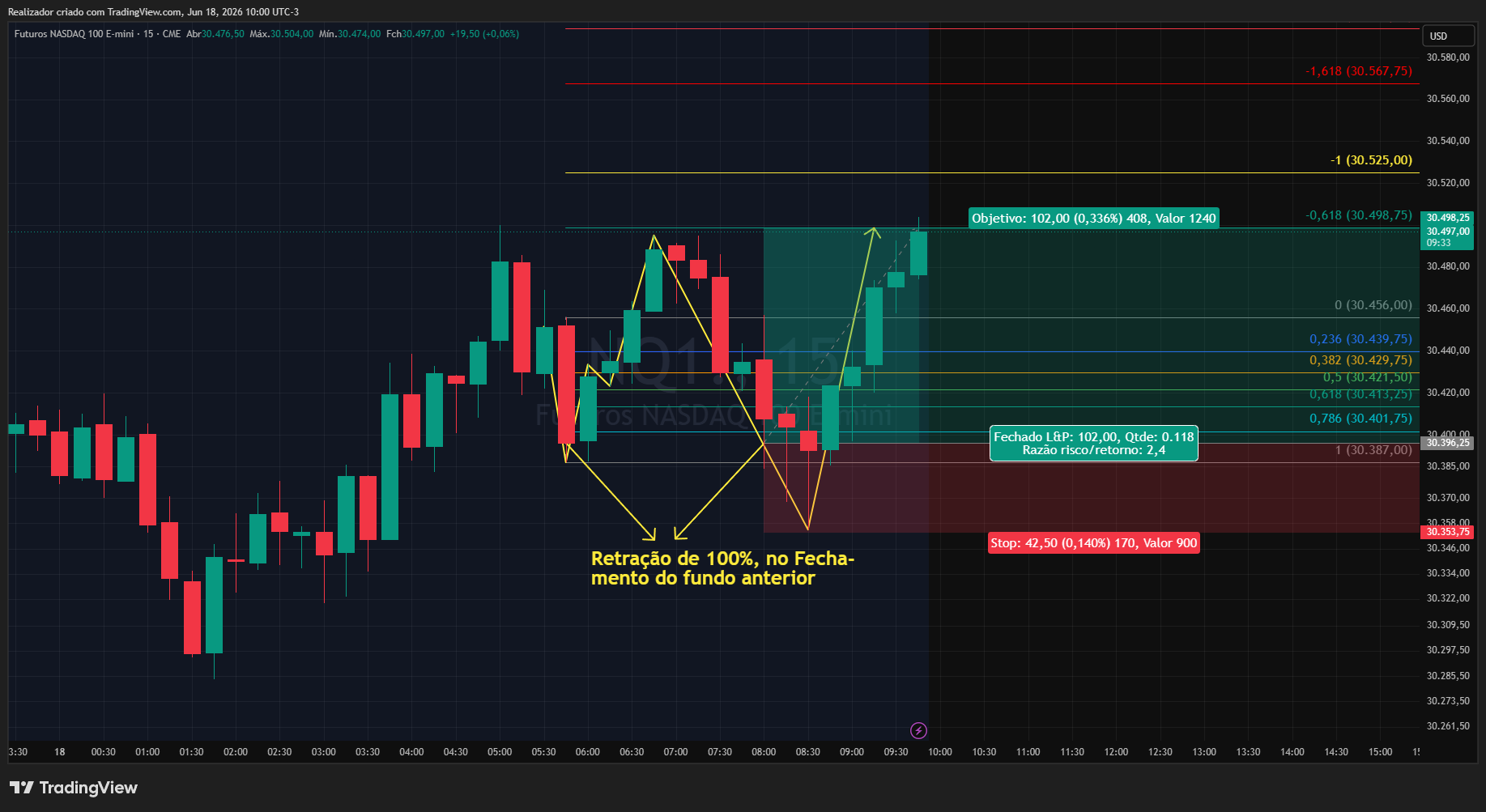Click the red Stop 42,50 label
The height and width of the screenshot is (812, 1486).
(1093, 542)
